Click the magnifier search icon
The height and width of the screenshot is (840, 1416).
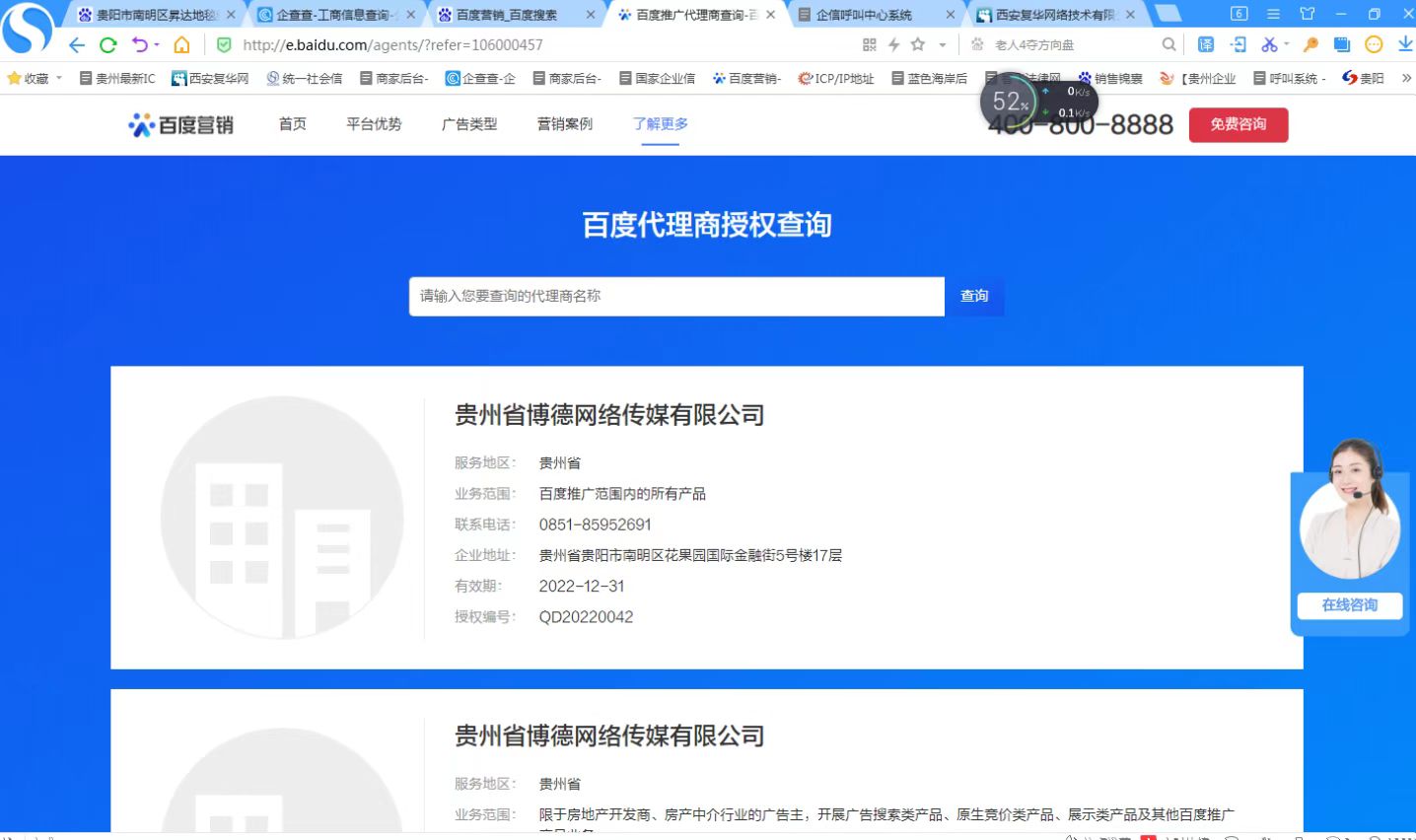click(x=1168, y=44)
